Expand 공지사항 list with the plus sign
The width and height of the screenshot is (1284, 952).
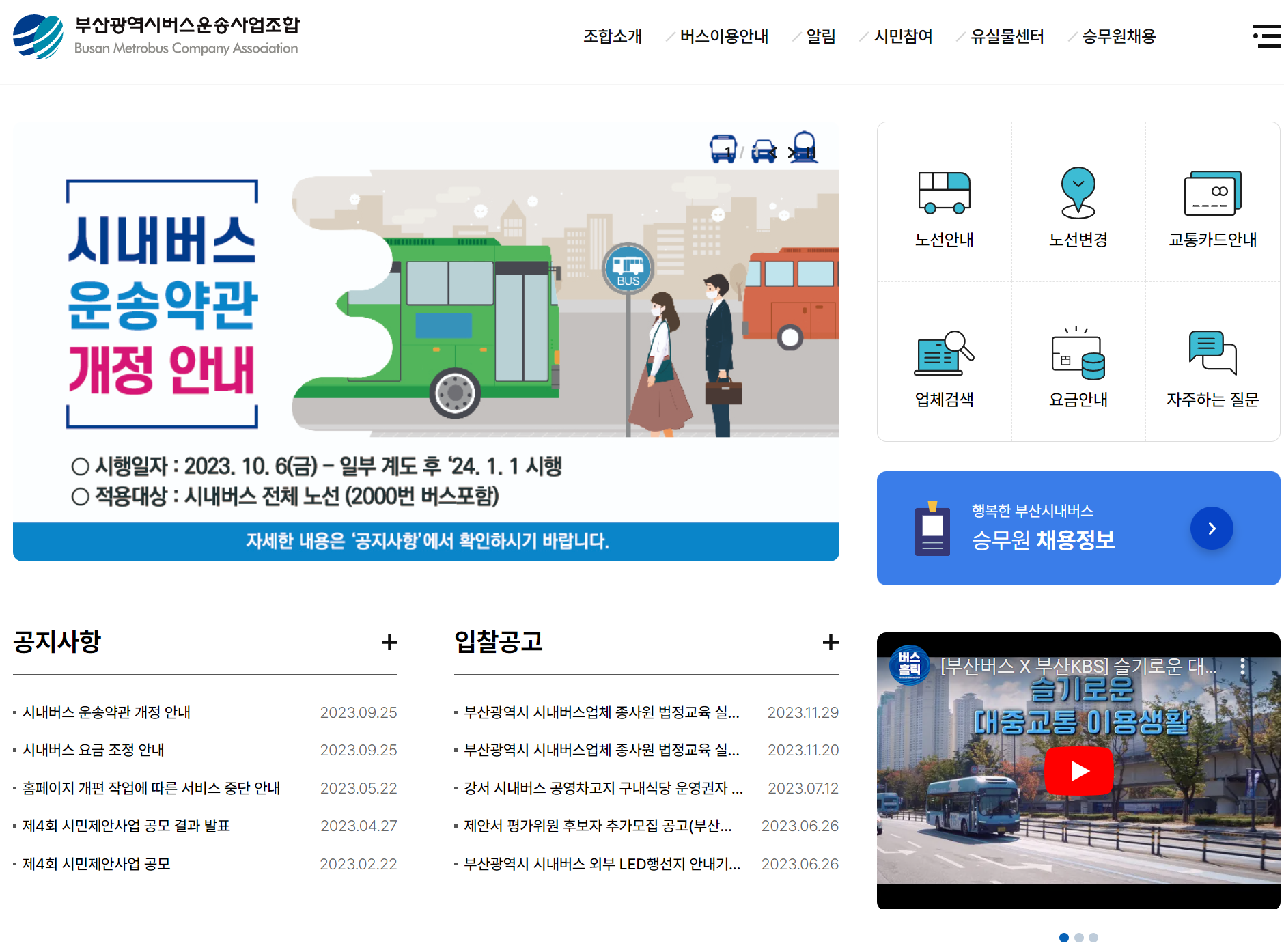(x=389, y=643)
